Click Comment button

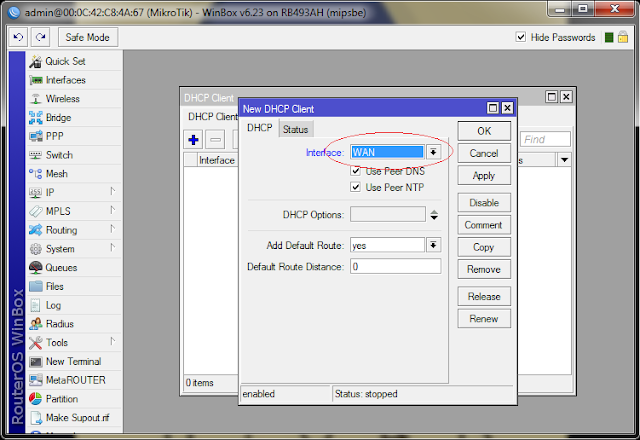[x=484, y=225]
